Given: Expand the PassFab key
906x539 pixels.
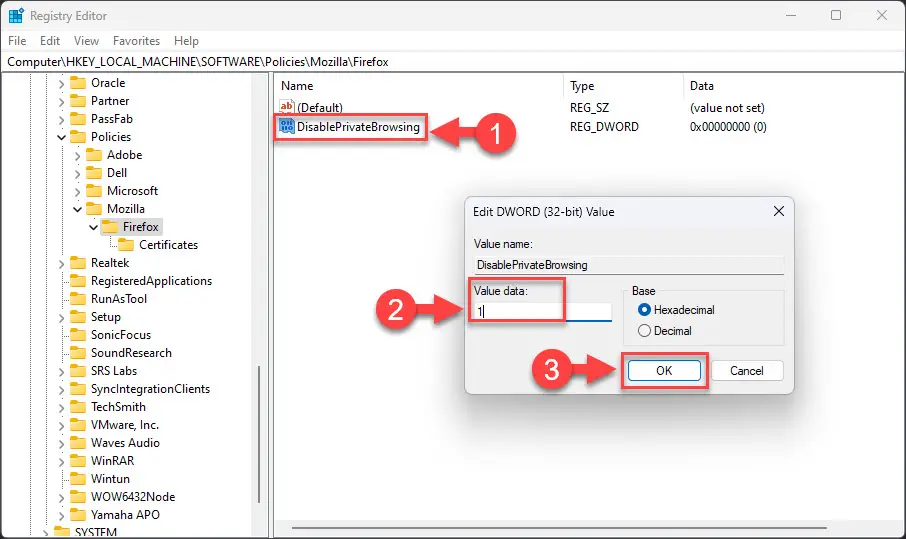Looking at the screenshot, I should click(x=61, y=120).
